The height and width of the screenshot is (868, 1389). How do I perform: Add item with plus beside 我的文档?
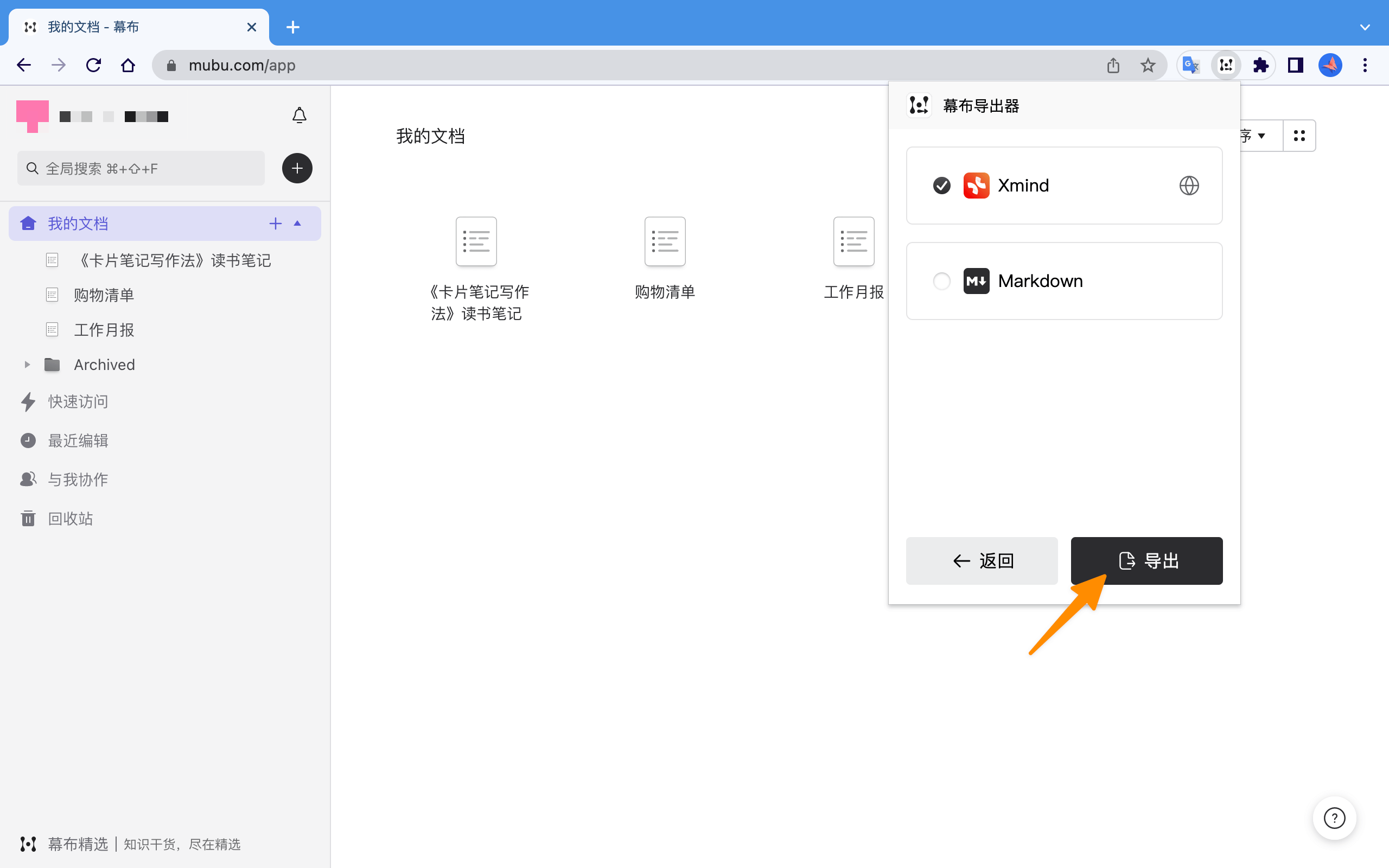[x=276, y=224]
